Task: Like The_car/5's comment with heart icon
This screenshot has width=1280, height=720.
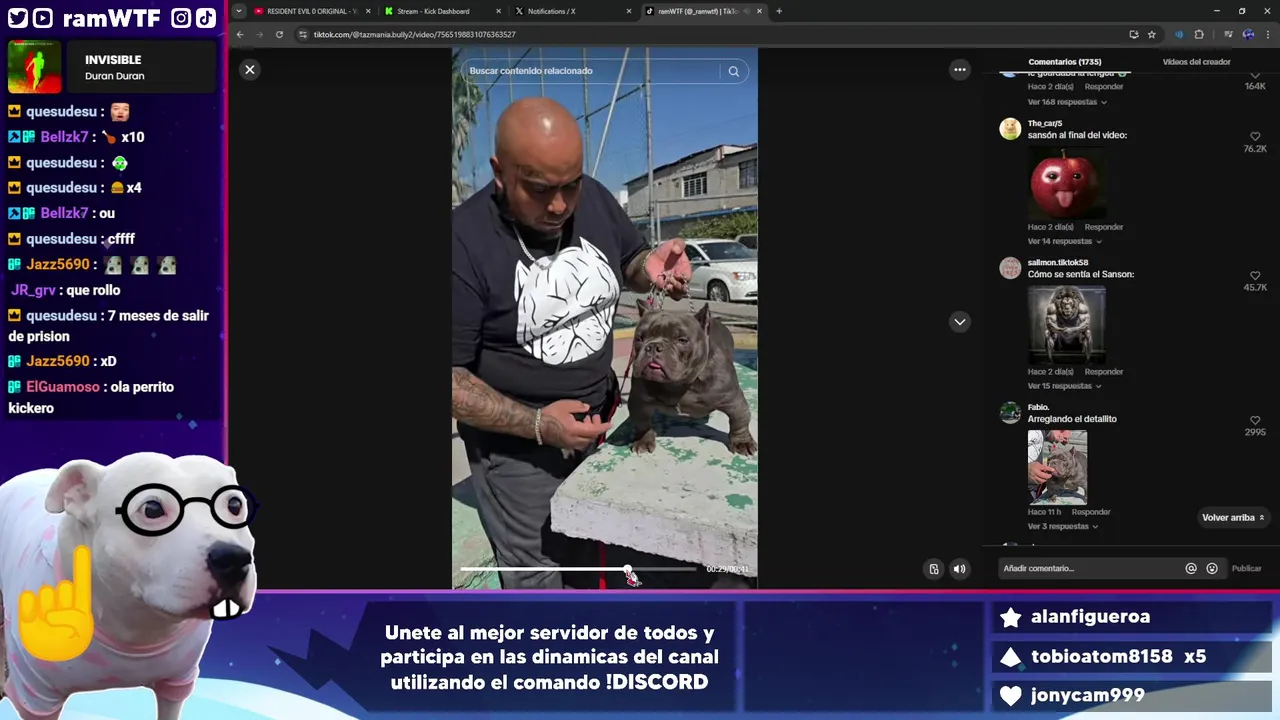Action: pos(1255,136)
